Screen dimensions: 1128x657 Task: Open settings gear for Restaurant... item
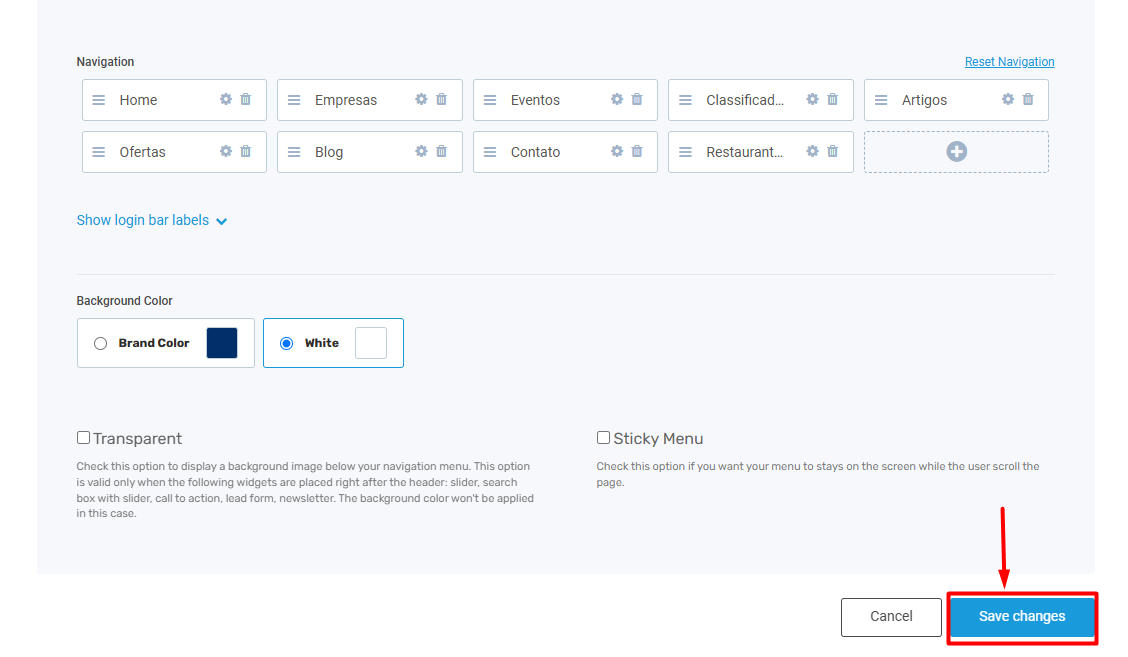point(813,151)
